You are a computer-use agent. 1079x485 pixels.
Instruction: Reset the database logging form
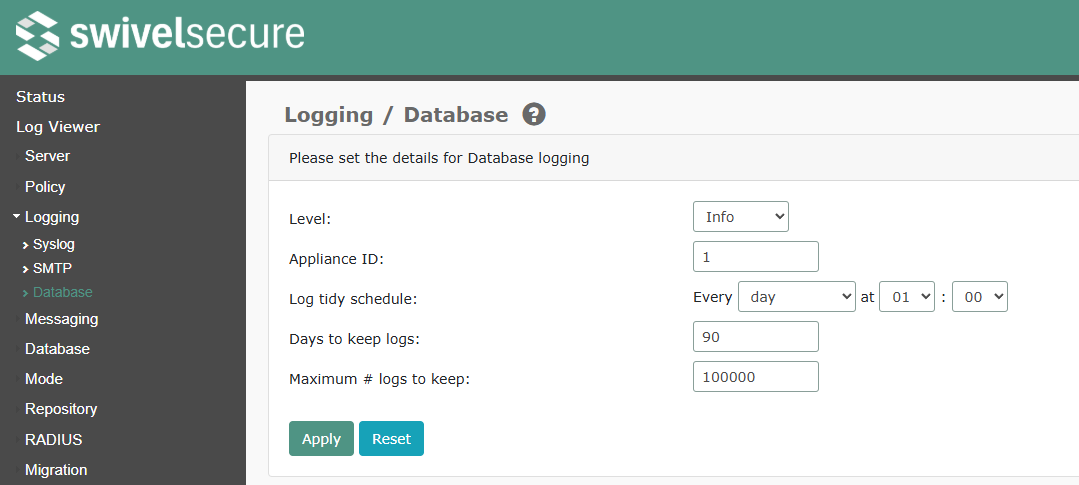392,439
